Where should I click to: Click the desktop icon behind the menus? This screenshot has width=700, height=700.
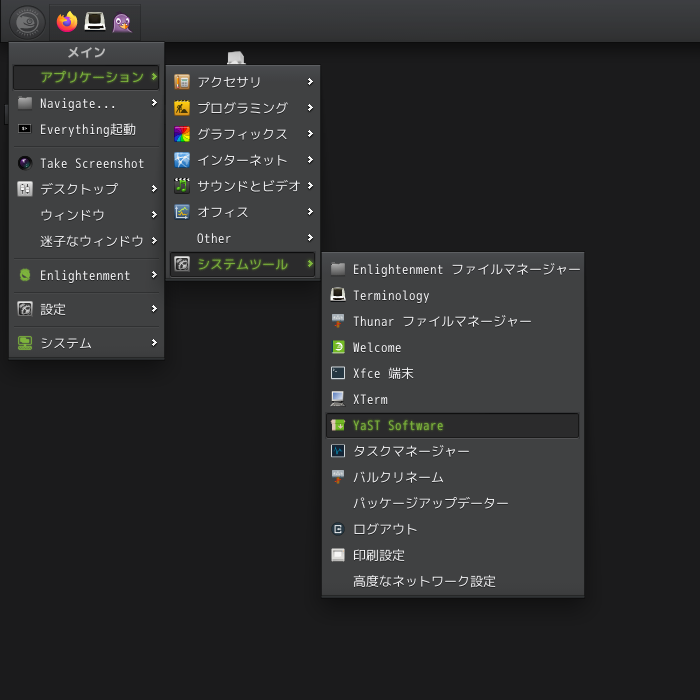[236, 58]
